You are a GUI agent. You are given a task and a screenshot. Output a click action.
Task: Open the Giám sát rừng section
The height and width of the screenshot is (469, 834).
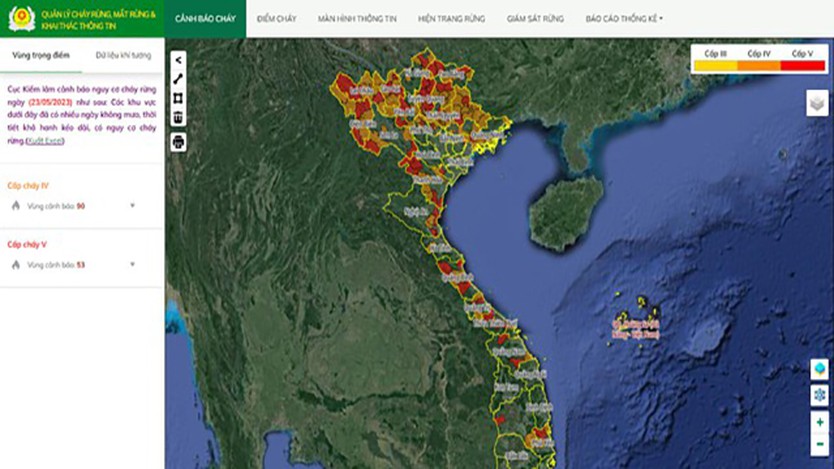click(535, 19)
